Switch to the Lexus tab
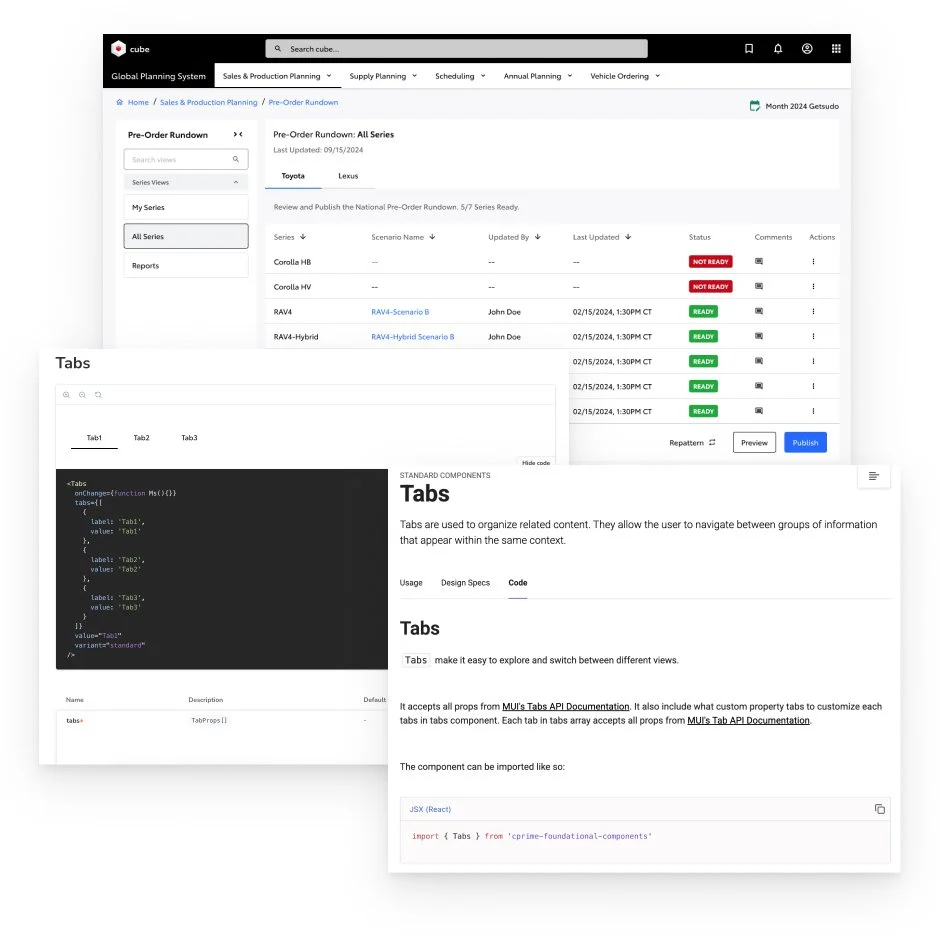The height and width of the screenshot is (940, 940). (x=348, y=176)
